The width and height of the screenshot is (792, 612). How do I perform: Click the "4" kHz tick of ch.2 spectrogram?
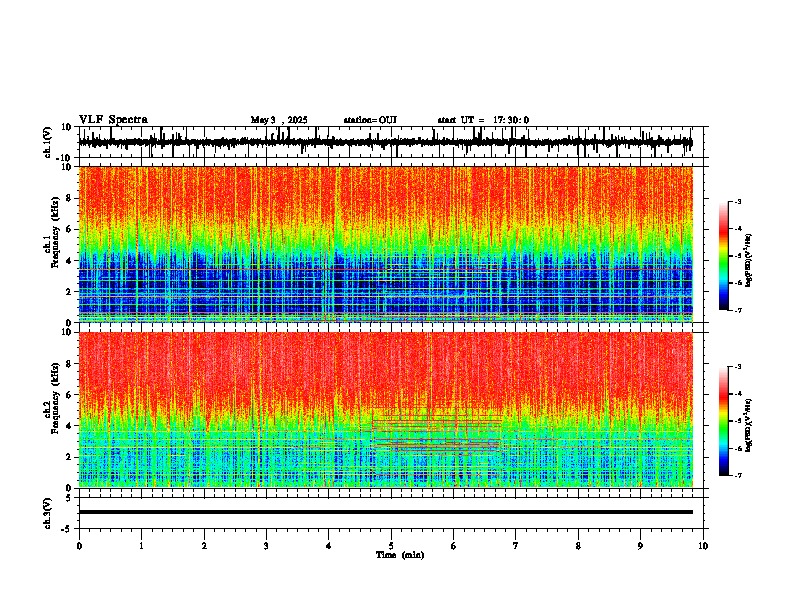point(69,426)
